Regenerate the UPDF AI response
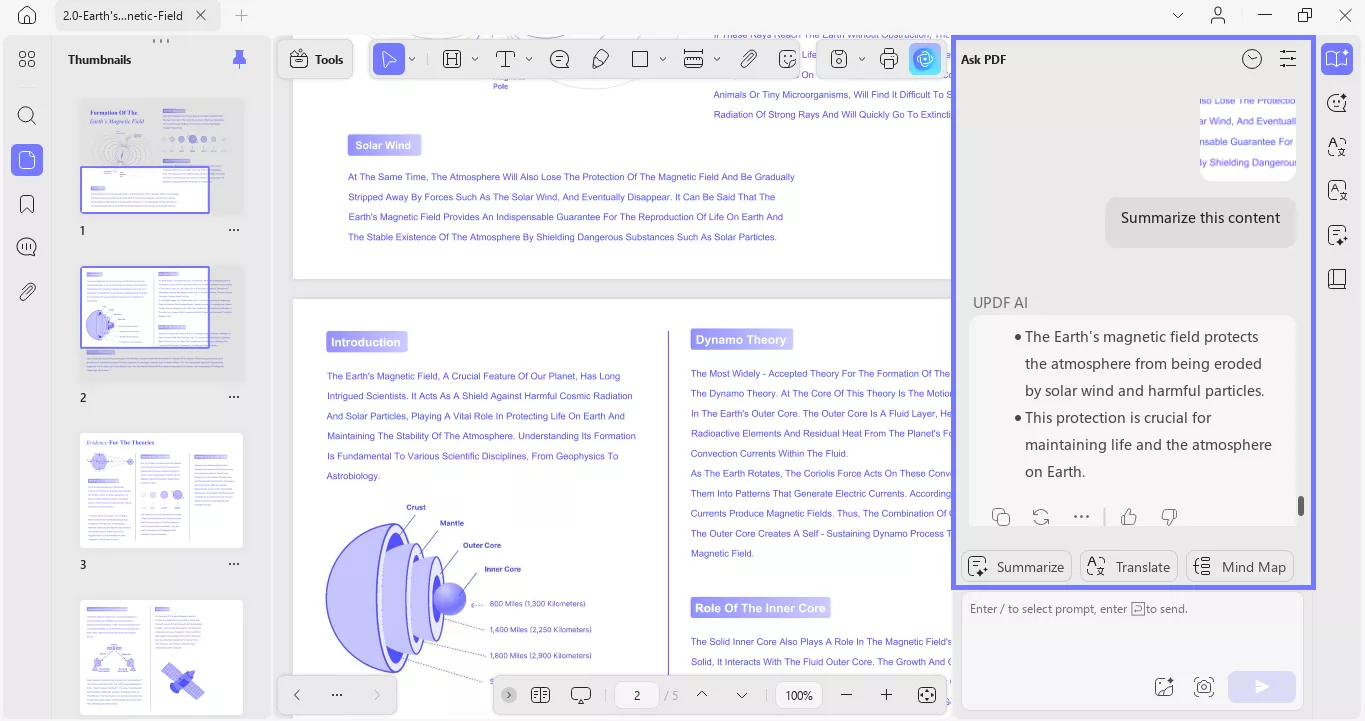Viewport: 1365px width, 721px height. [x=1041, y=517]
